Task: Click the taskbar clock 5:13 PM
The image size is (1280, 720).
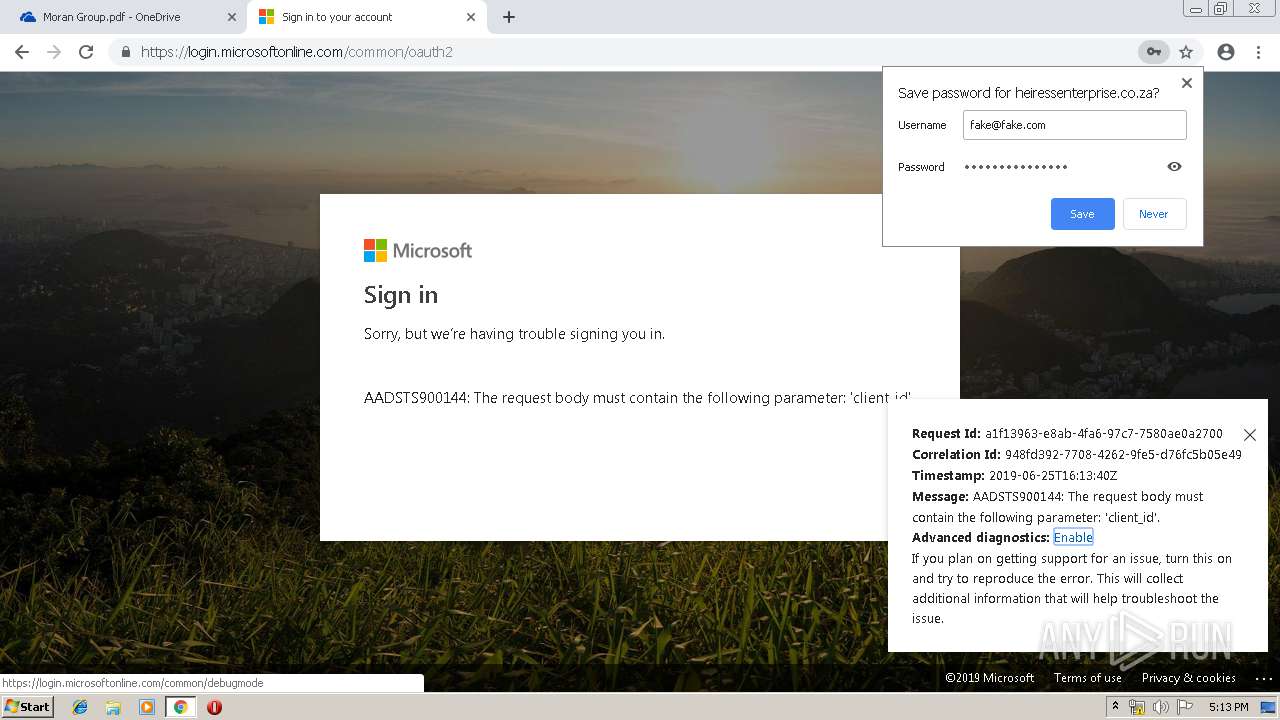Action: click(1228, 707)
